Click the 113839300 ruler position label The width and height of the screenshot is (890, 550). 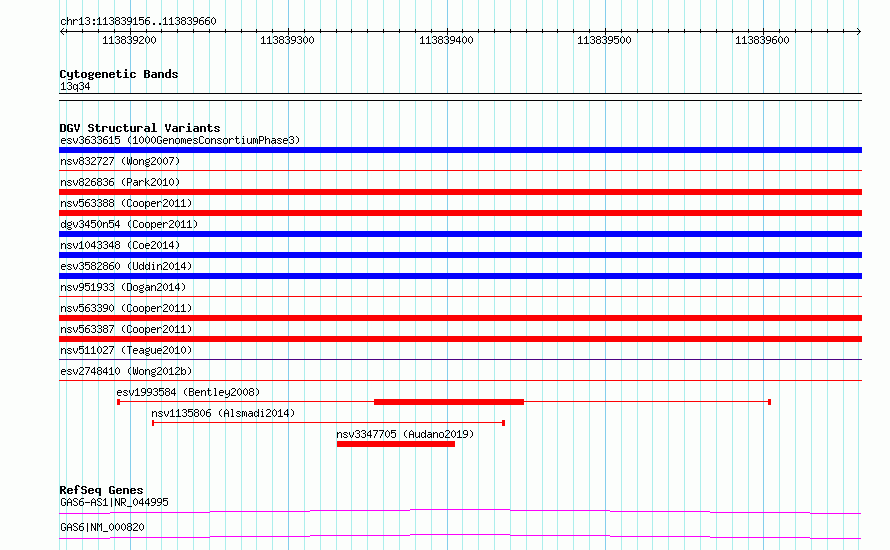pyautogui.click(x=287, y=40)
